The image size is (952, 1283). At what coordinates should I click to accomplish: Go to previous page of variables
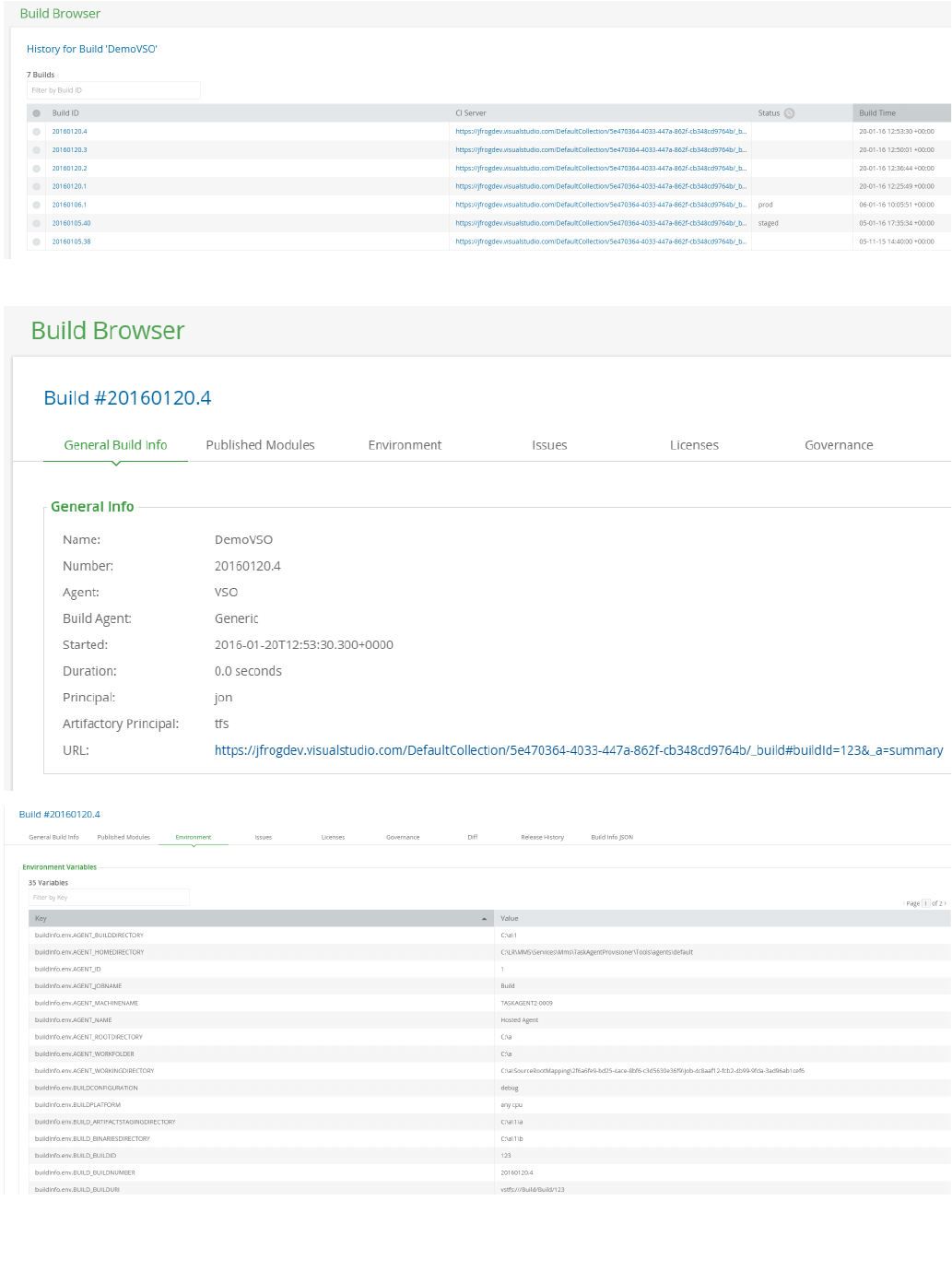point(904,903)
